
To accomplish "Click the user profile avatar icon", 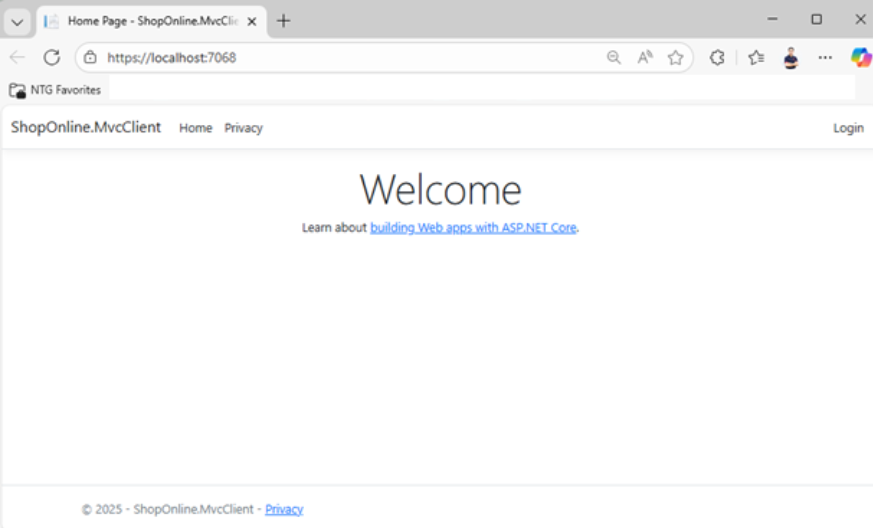I will coord(791,58).
